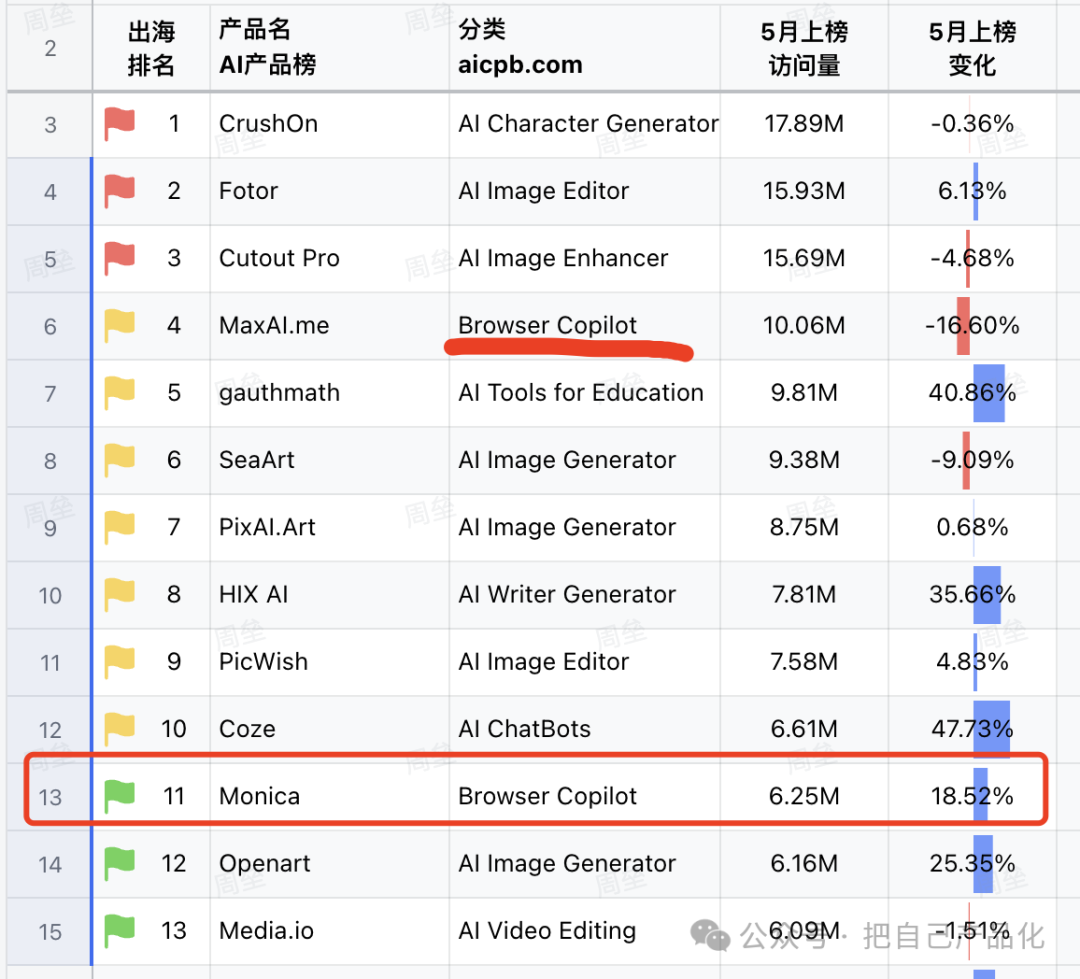The image size is (1080, 979).
Task: Click the yellow flag in Coze row
Action: [x=120, y=729]
